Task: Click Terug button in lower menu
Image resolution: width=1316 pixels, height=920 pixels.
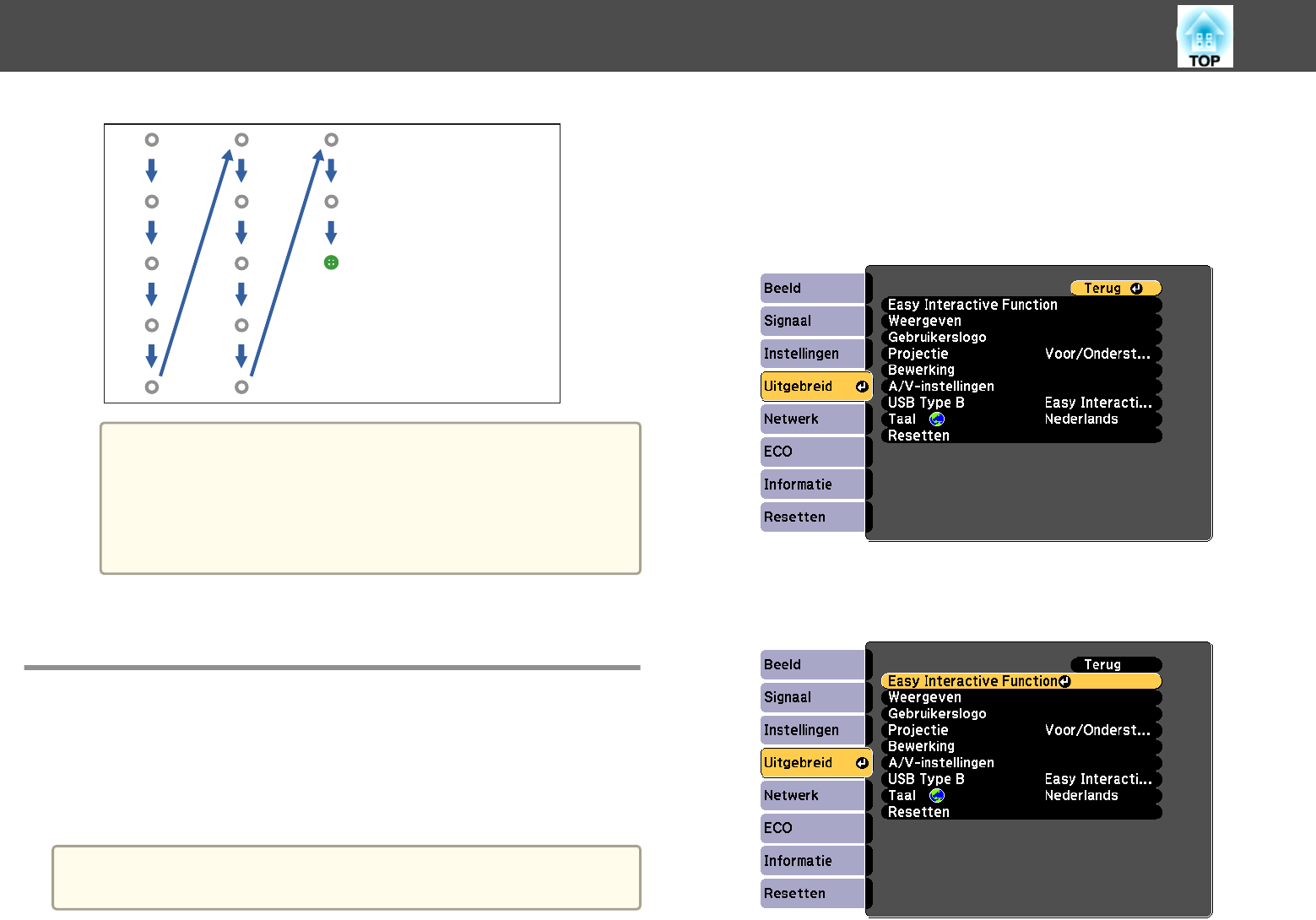Action: 1116,665
